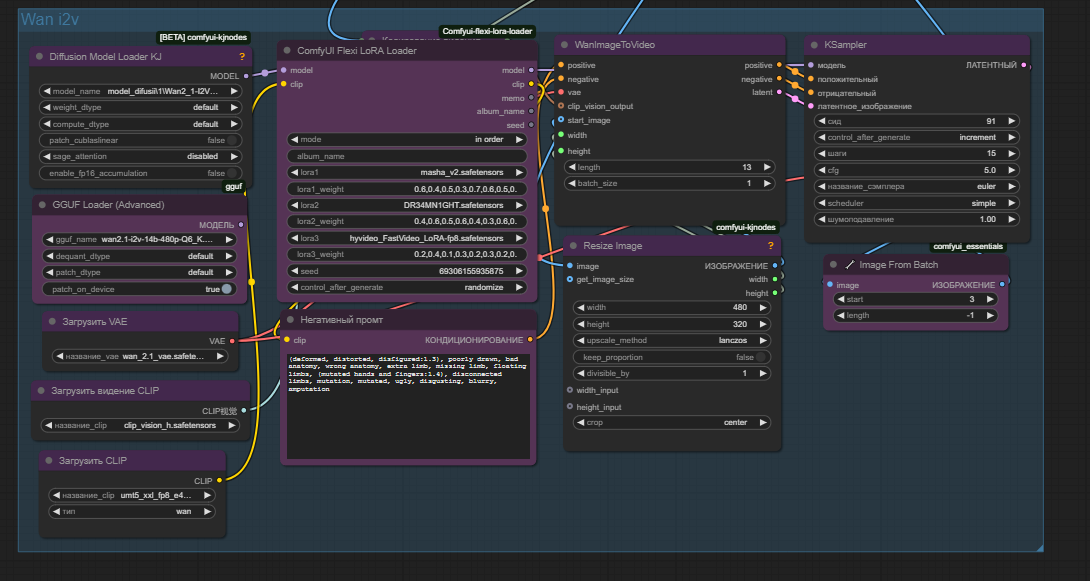Click the comfyui_essentials badge label

click(968, 246)
